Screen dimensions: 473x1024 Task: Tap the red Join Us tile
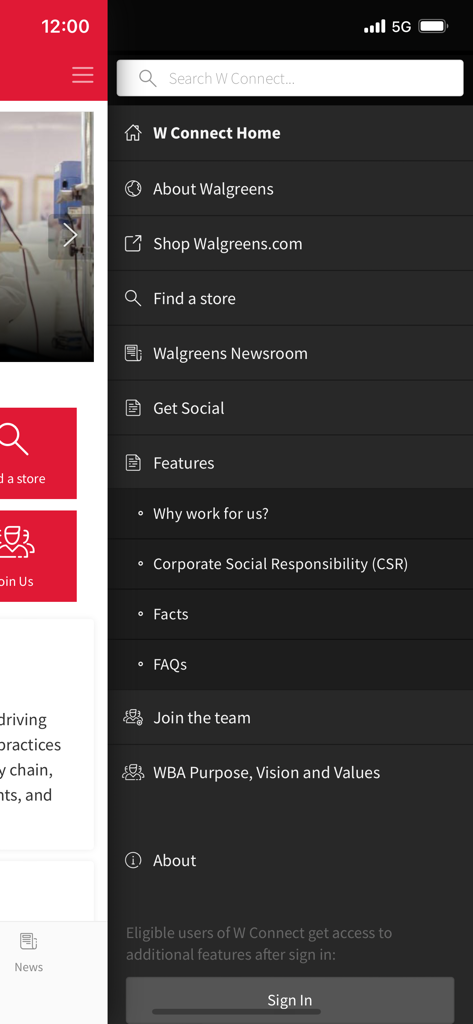point(38,556)
